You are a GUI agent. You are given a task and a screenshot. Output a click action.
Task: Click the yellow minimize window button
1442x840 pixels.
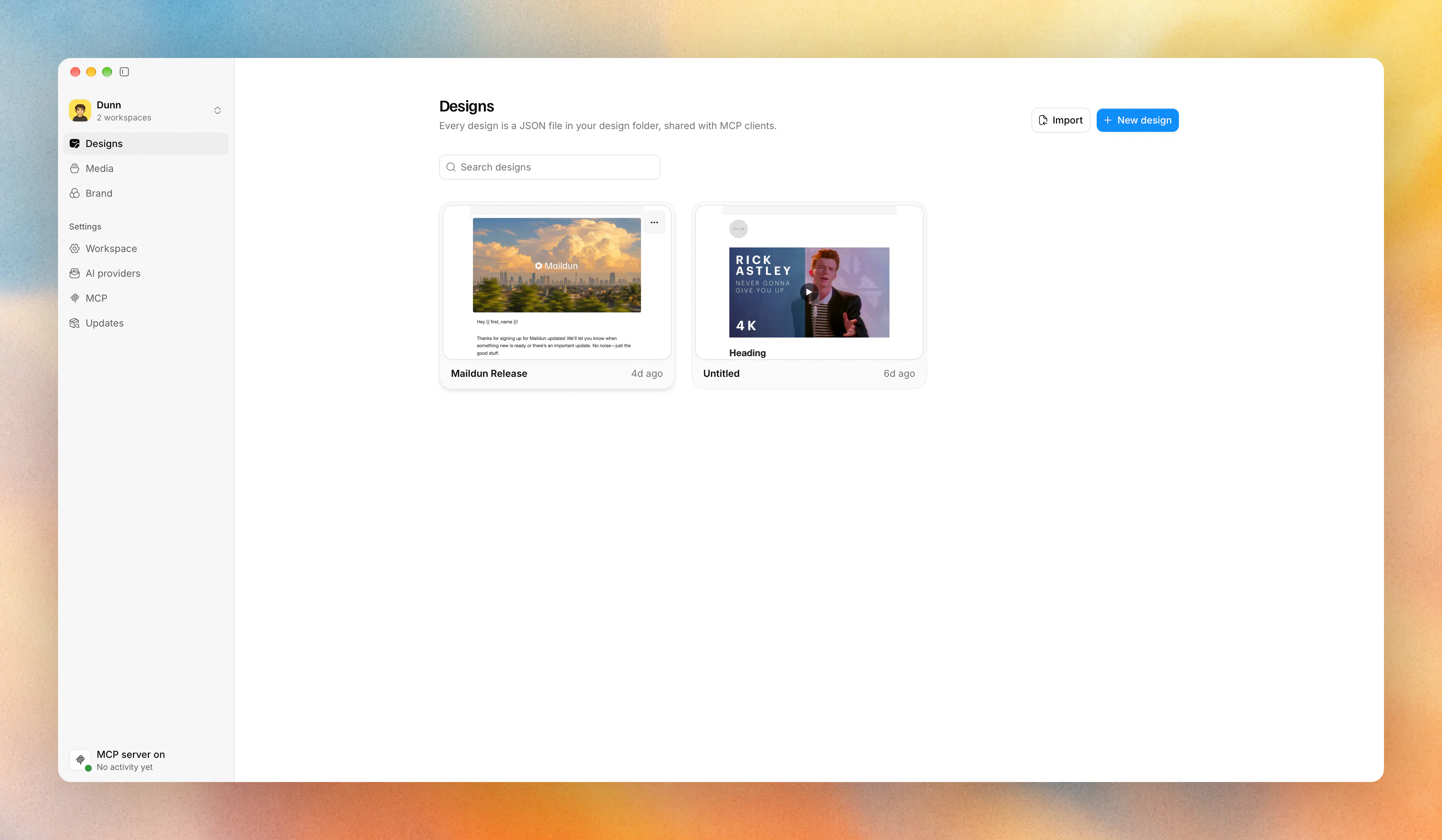91,71
